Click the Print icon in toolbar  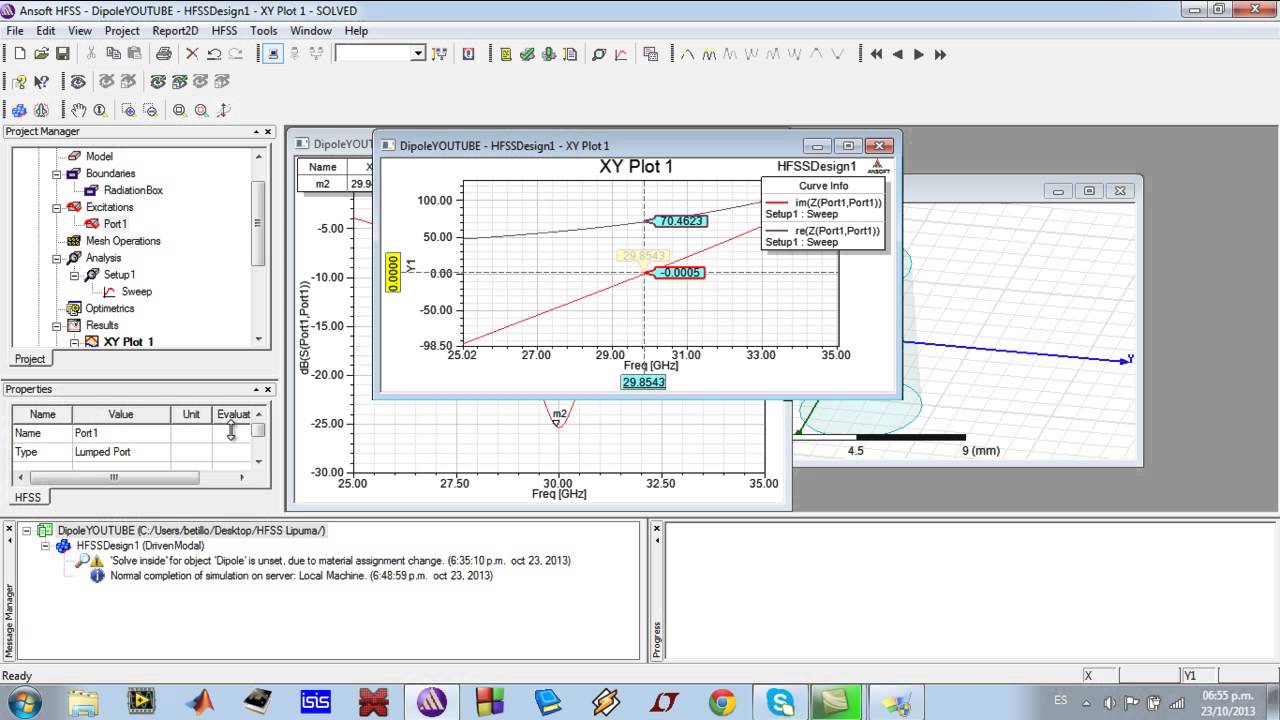click(164, 53)
